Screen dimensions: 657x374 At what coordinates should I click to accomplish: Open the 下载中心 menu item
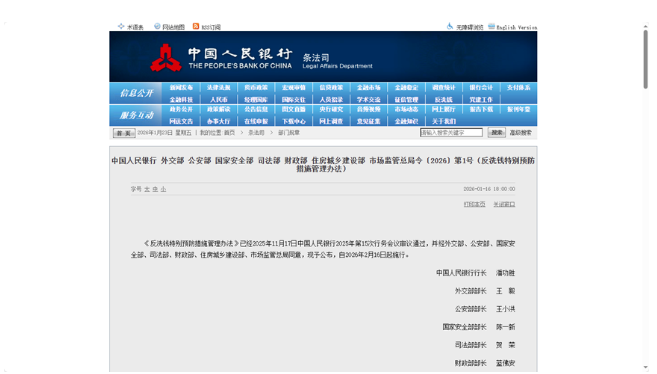294,121
